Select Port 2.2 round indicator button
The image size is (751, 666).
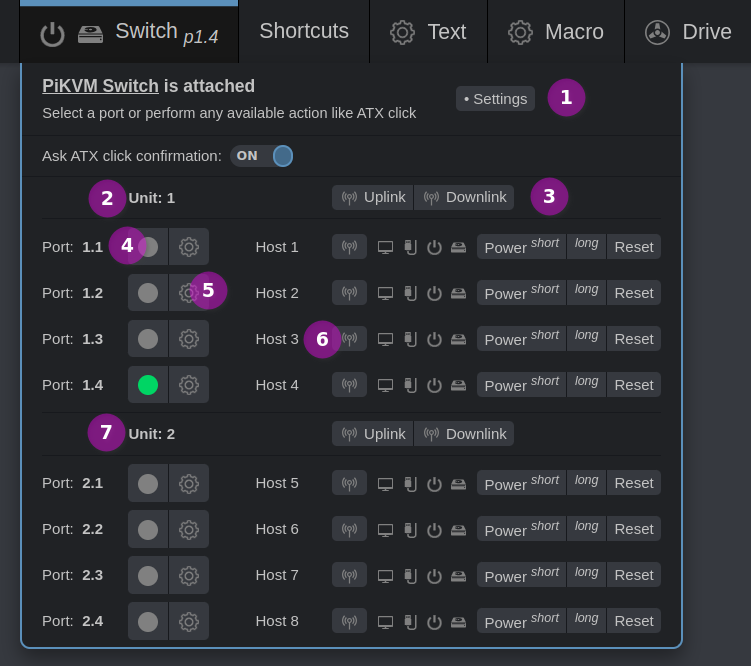click(x=148, y=529)
